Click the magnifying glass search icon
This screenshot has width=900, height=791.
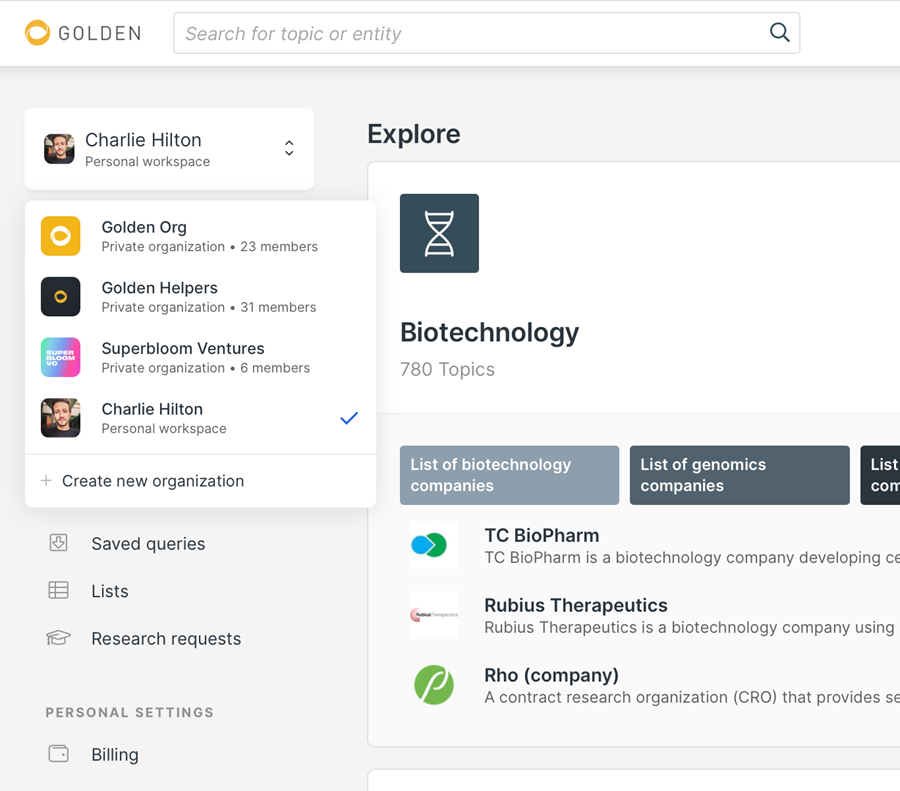[x=779, y=33]
